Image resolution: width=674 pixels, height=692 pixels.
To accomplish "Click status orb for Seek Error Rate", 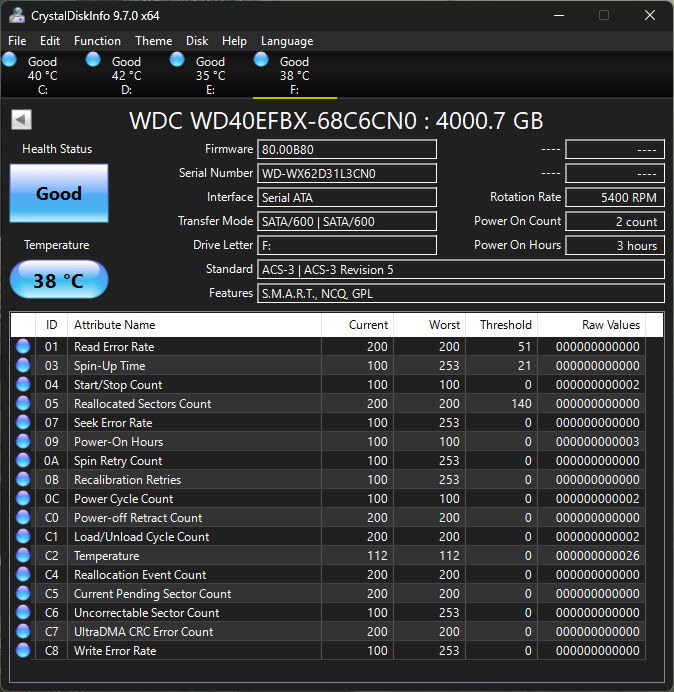I will (x=23, y=422).
